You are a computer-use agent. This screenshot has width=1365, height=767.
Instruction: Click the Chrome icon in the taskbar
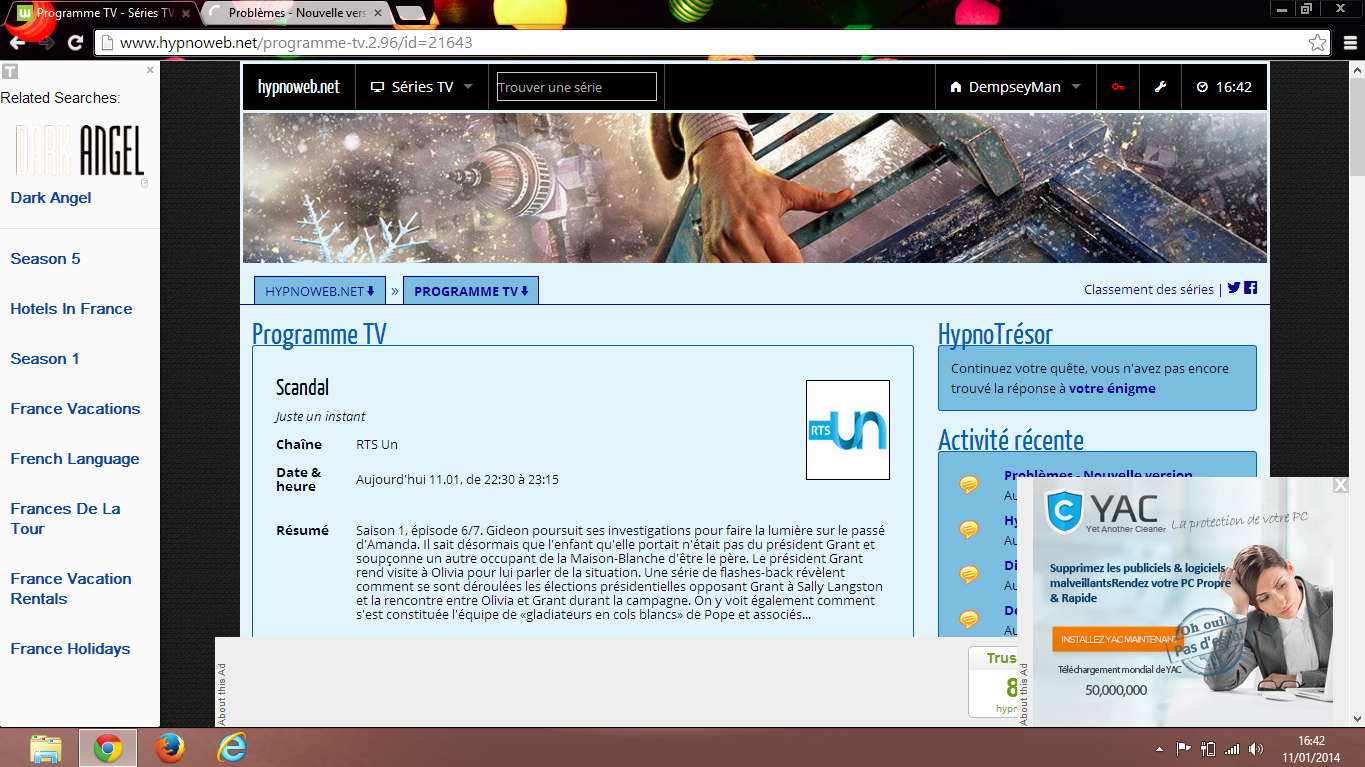(108, 748)
